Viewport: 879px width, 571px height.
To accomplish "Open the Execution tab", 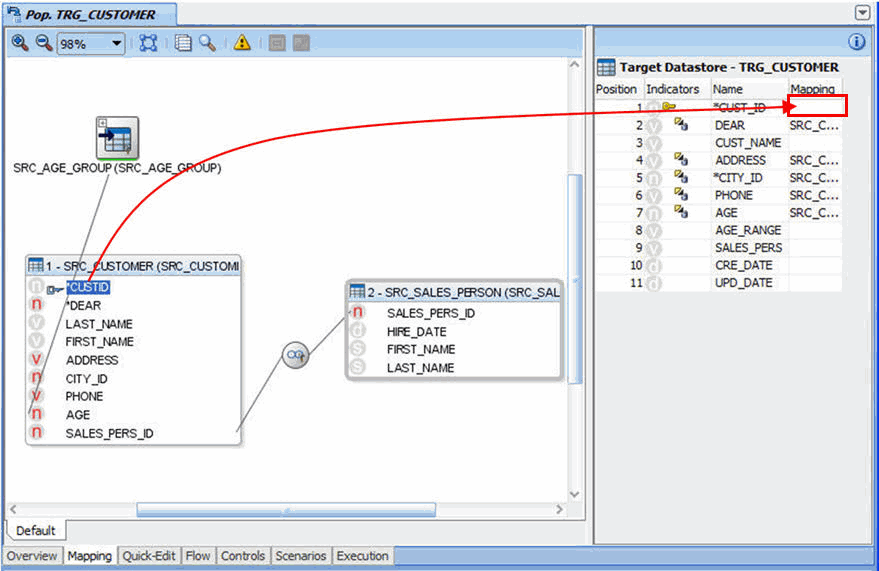I will [x=362, y=556].
